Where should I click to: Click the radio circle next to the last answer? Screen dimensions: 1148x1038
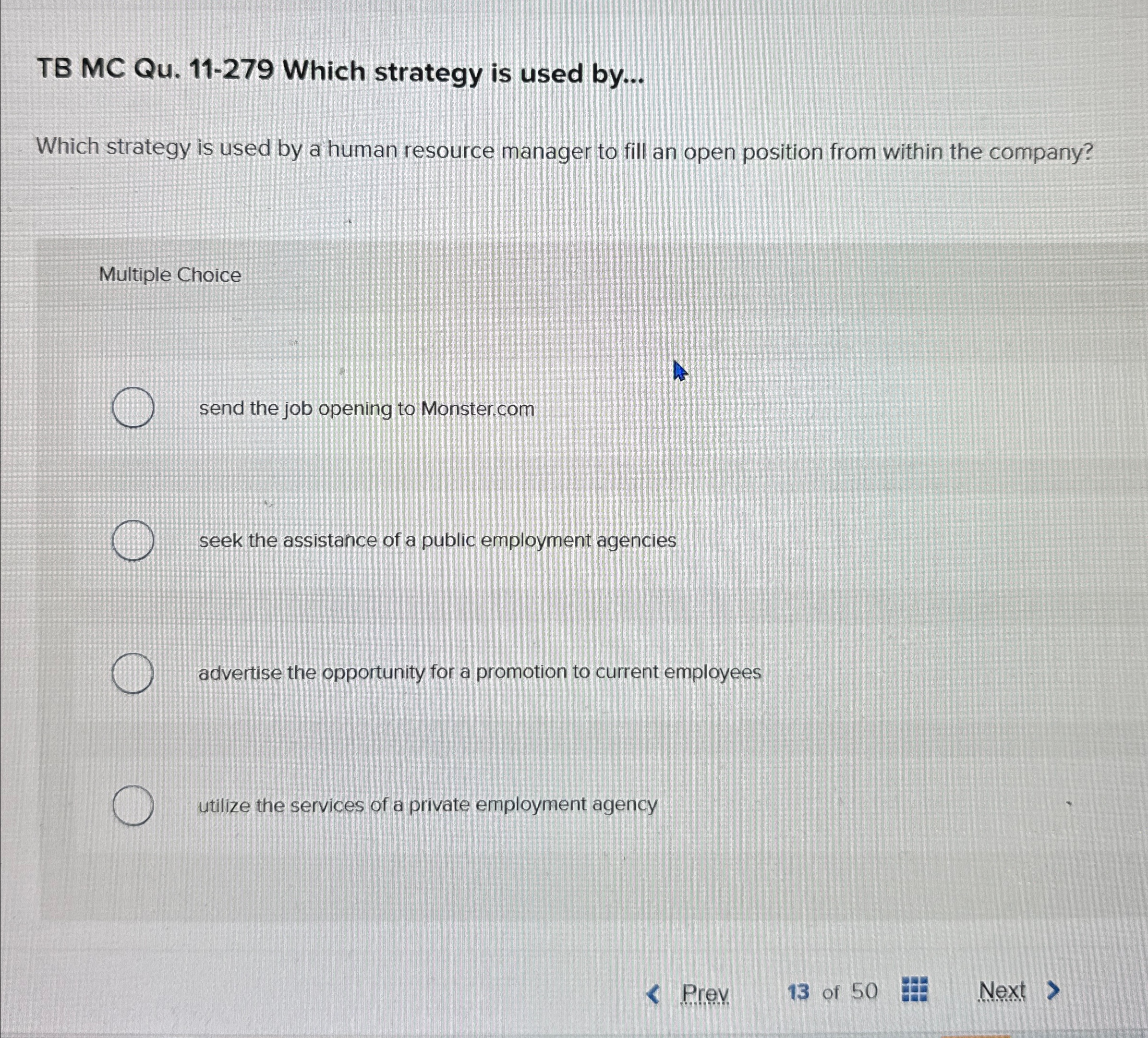point(133,805)
